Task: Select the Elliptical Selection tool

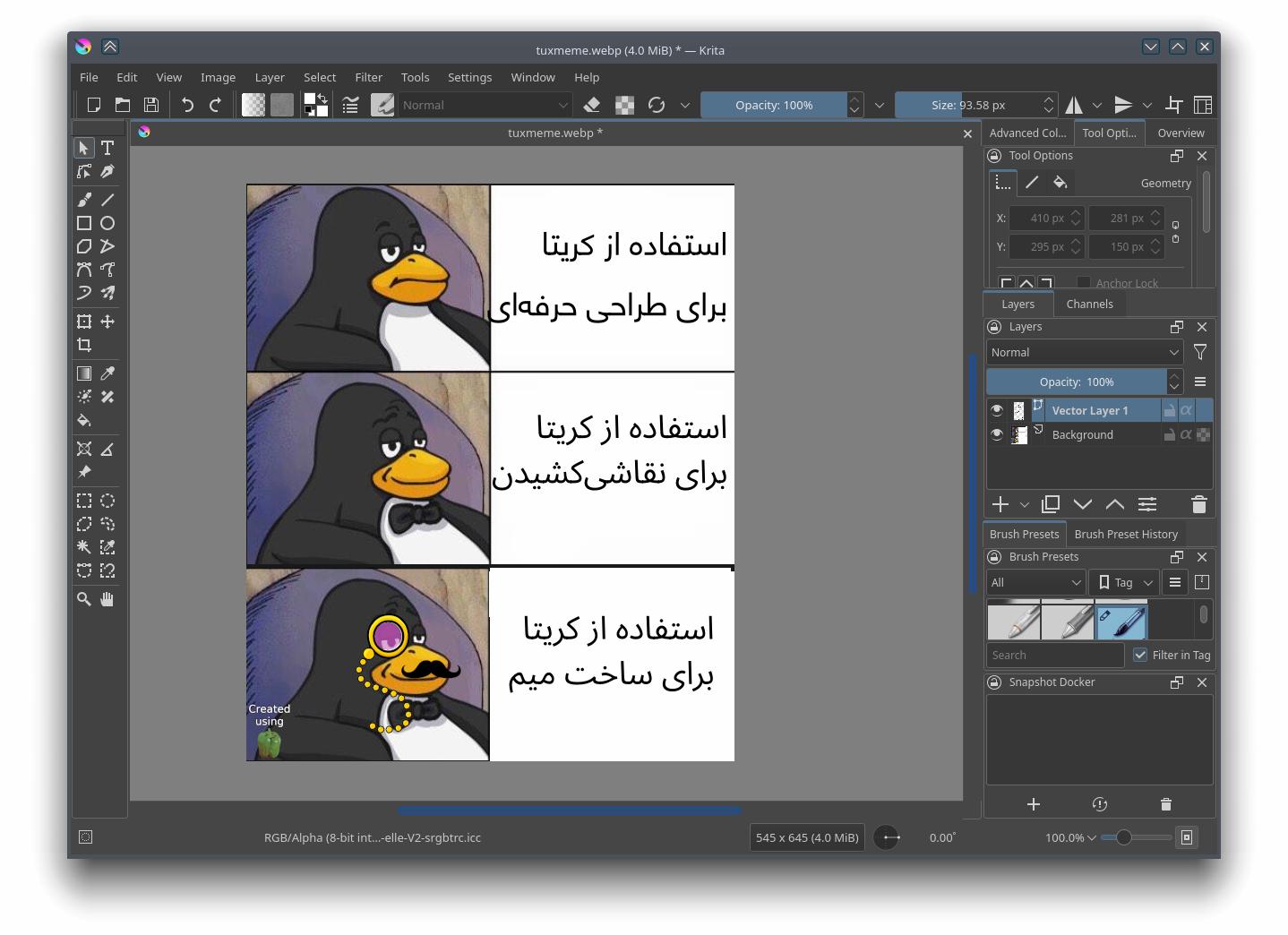Action: [x=107, y=501]
